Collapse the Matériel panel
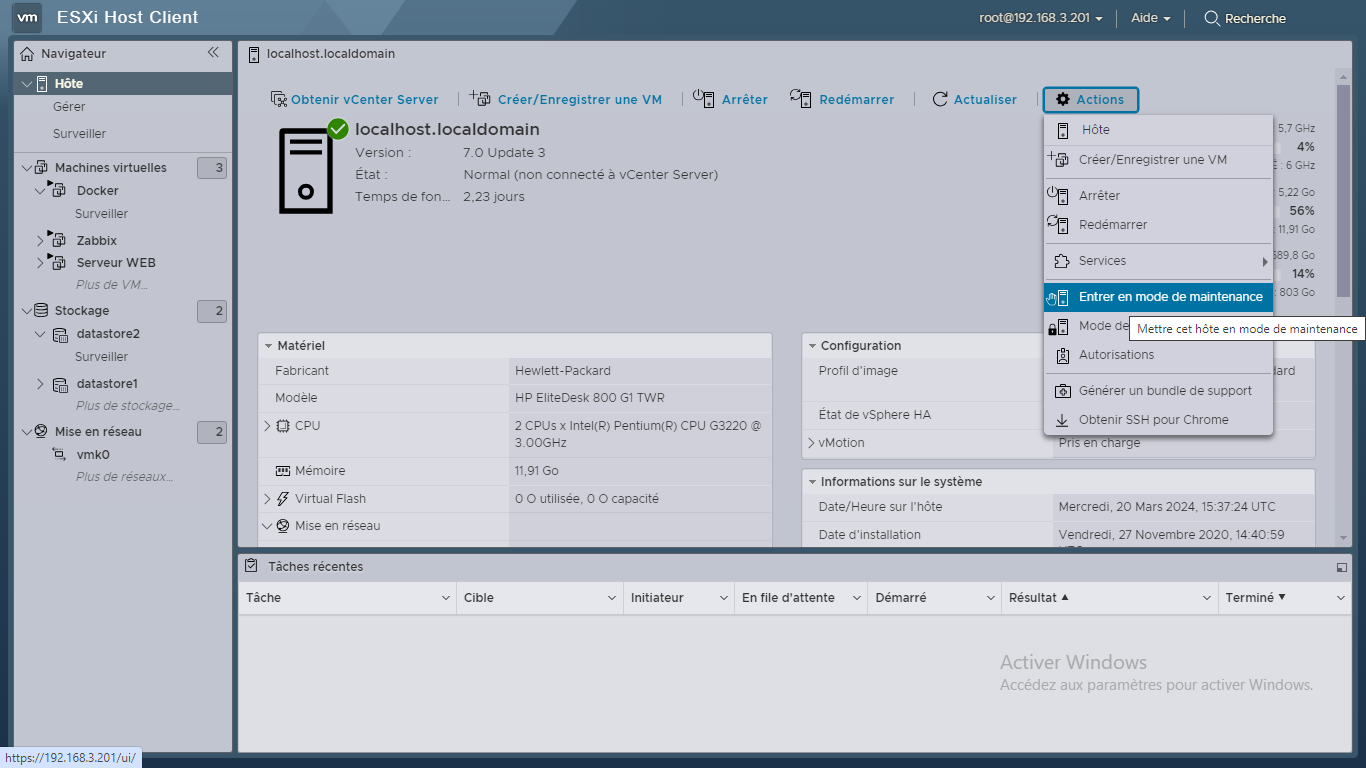1366x768 pixels. (x=268, y=346)
